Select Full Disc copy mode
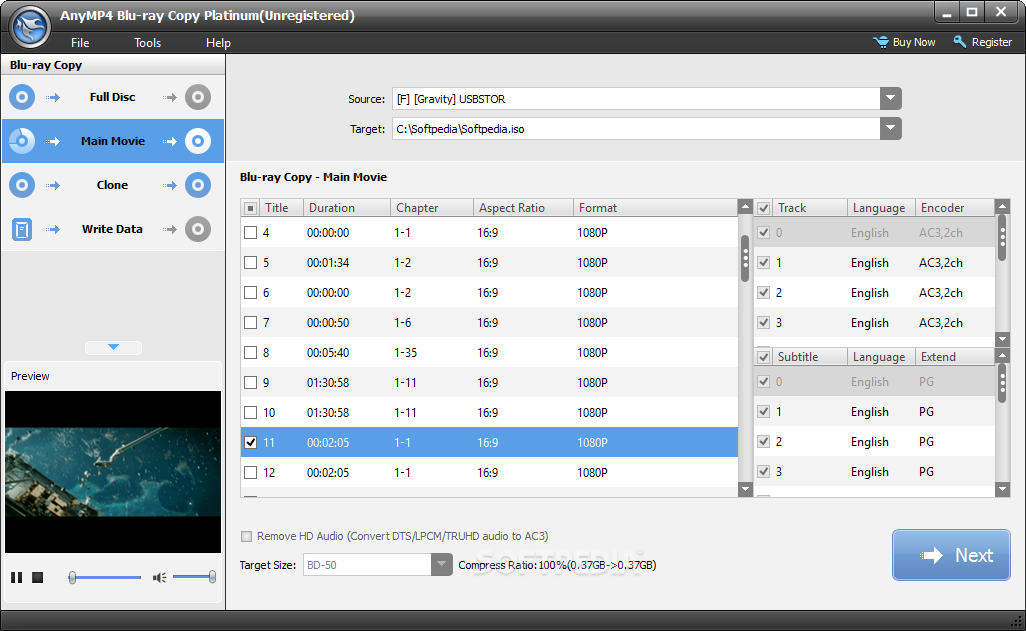This screenshot has height=631, width=1026. (x=113, y=97)
